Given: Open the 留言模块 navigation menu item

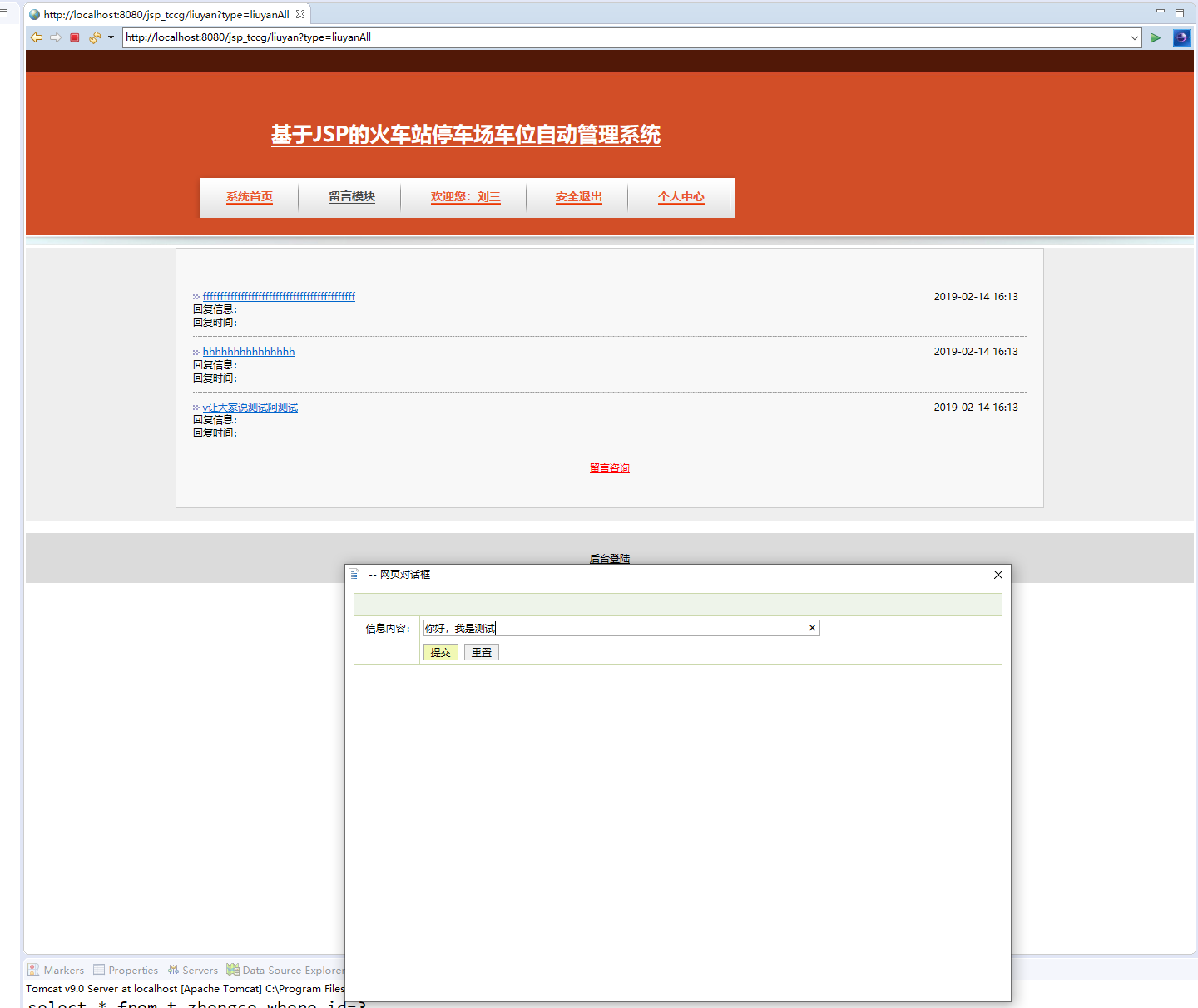Looking at the screenshot, I should [x=351, y=197].
